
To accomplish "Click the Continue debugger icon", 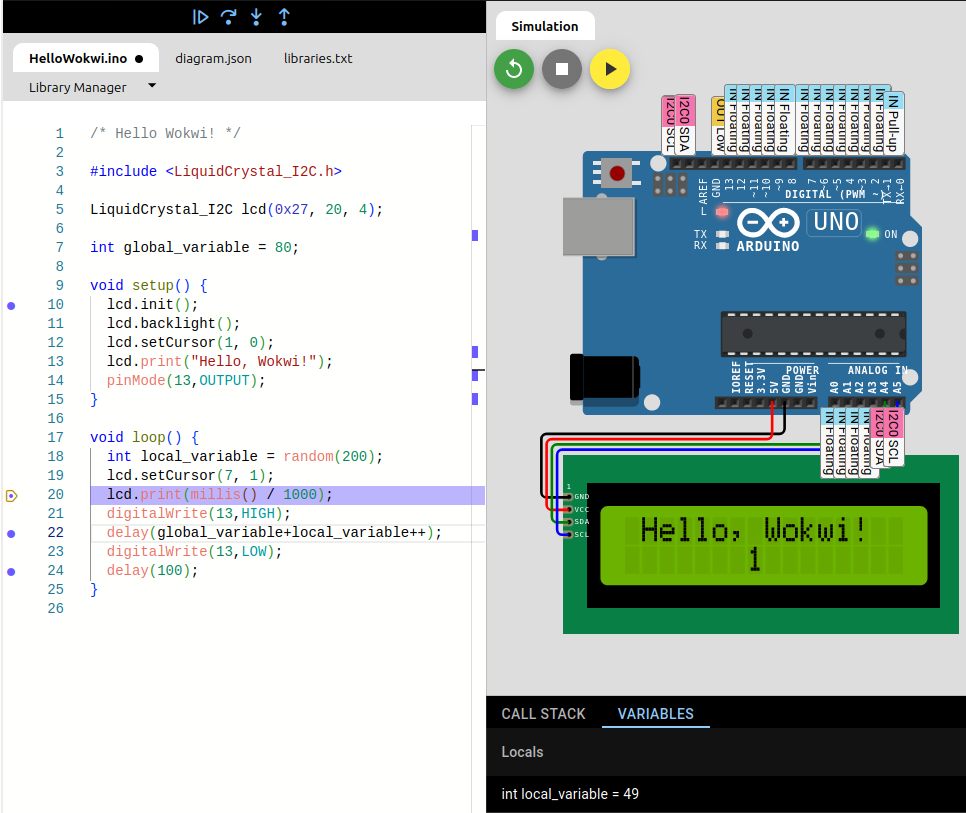I will tap(201, 16).
